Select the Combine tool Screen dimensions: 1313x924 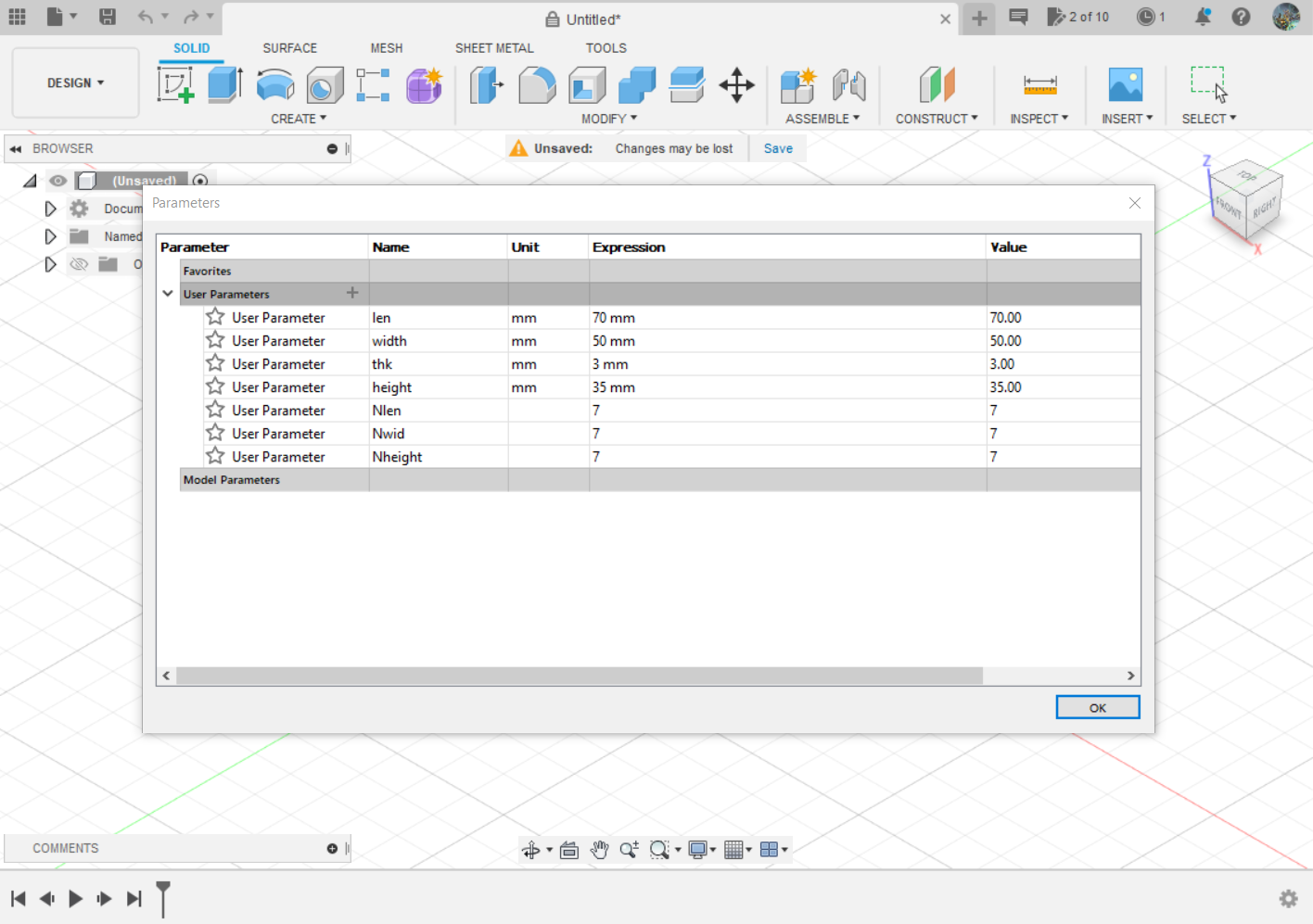(x=637, y=85)
